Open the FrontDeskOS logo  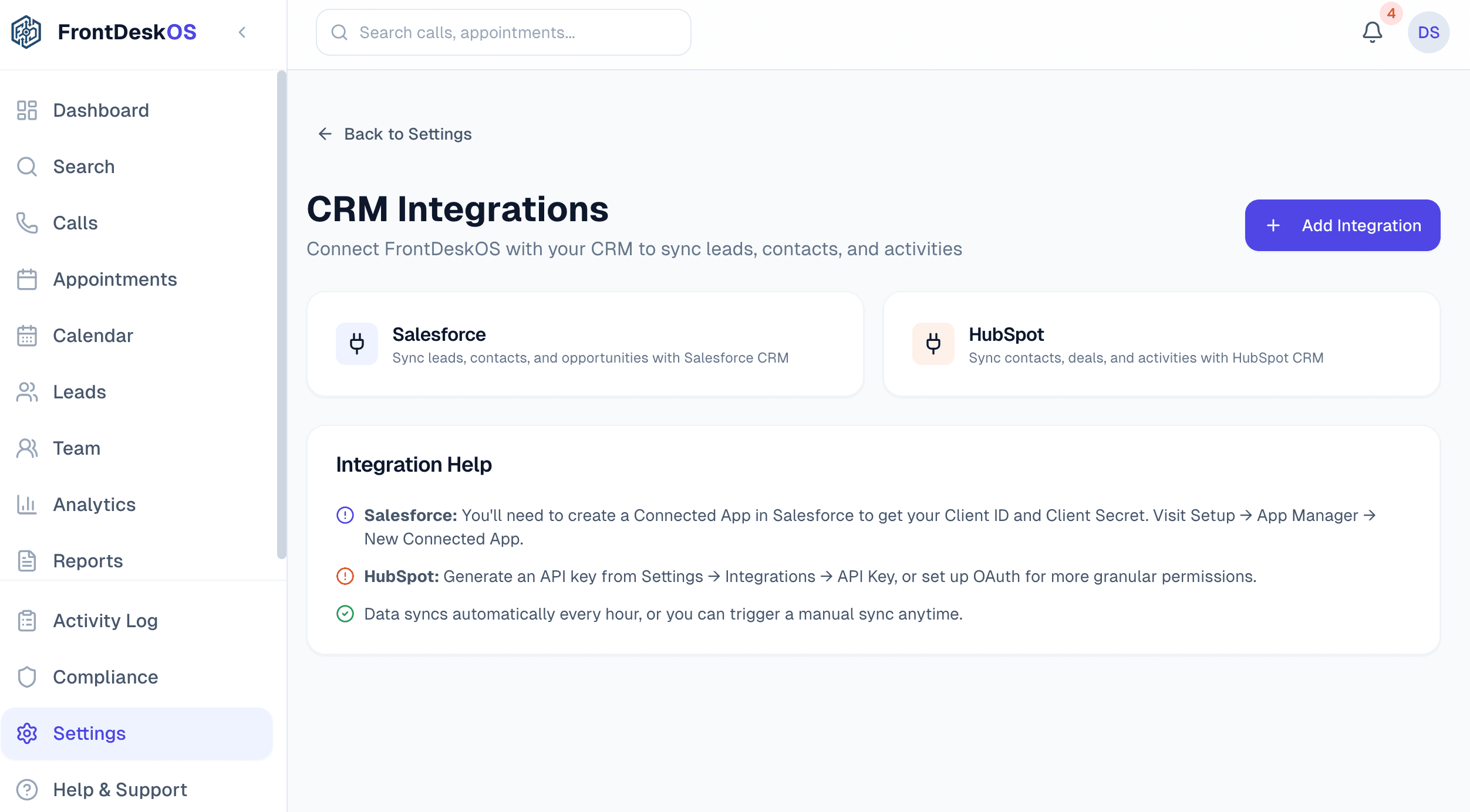coord(27,32)
